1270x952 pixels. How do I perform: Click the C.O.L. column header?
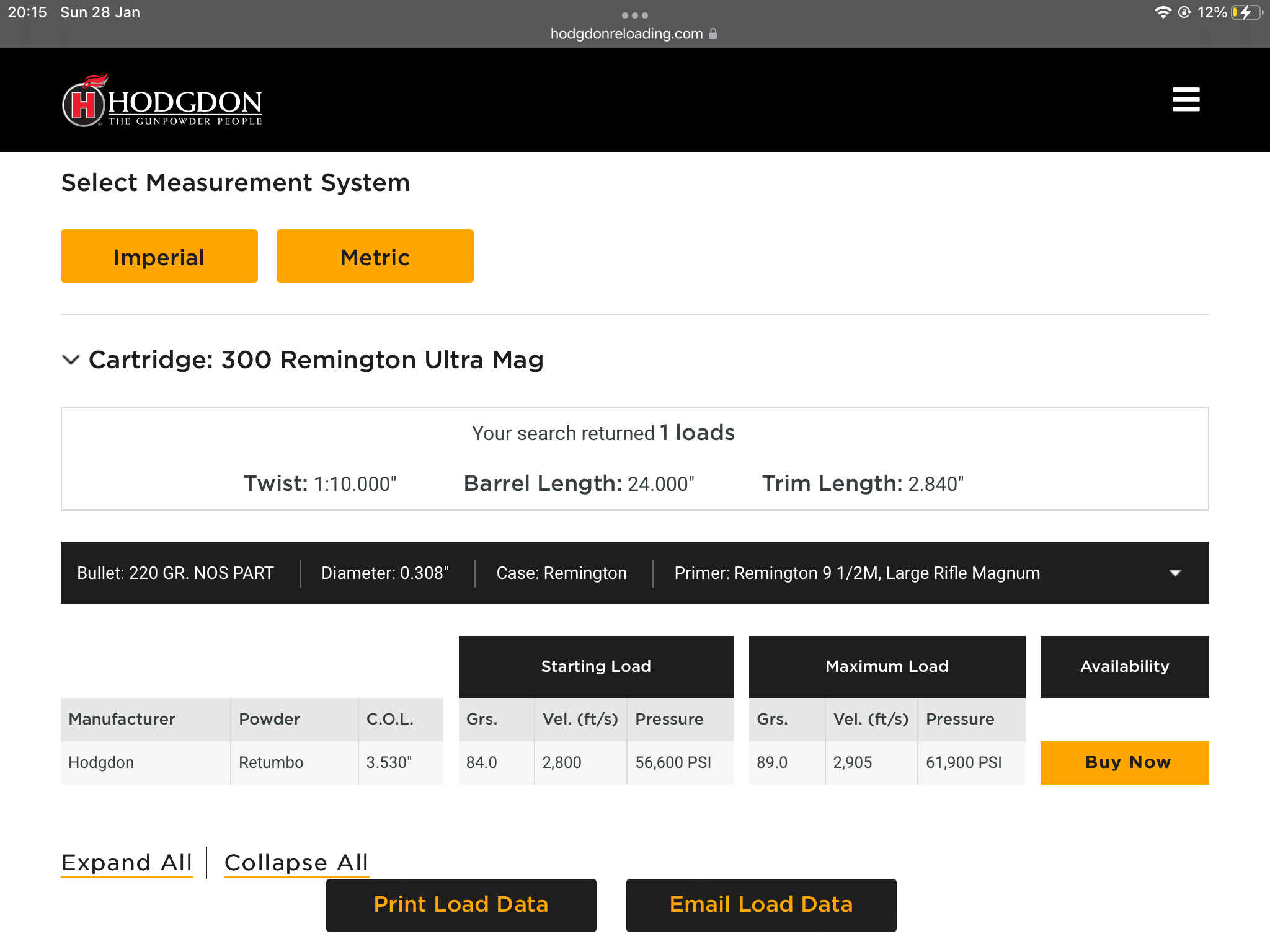[401, 719]
